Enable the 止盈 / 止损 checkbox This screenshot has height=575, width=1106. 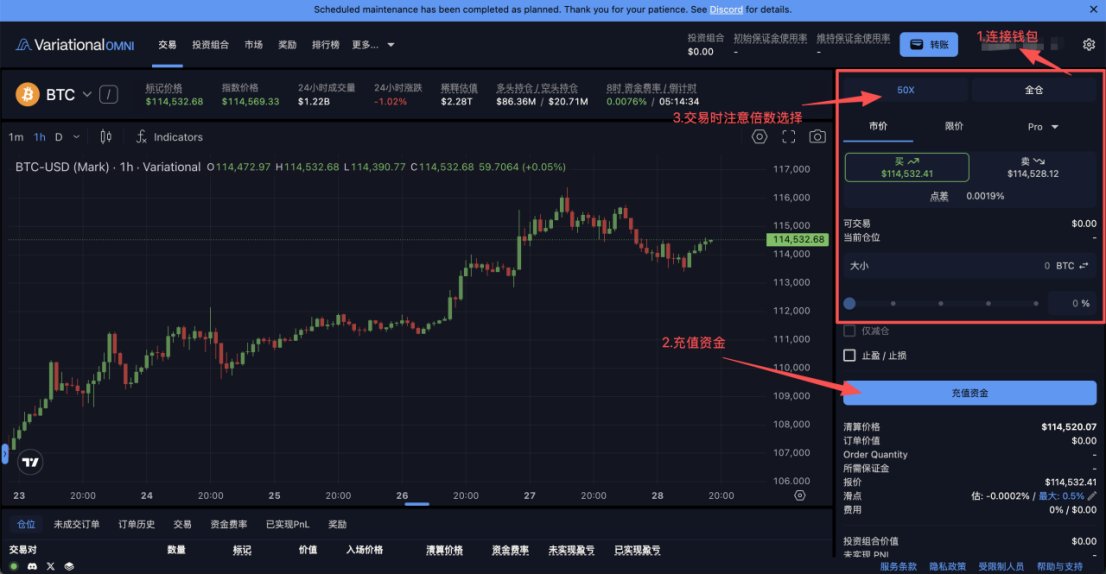849,355
